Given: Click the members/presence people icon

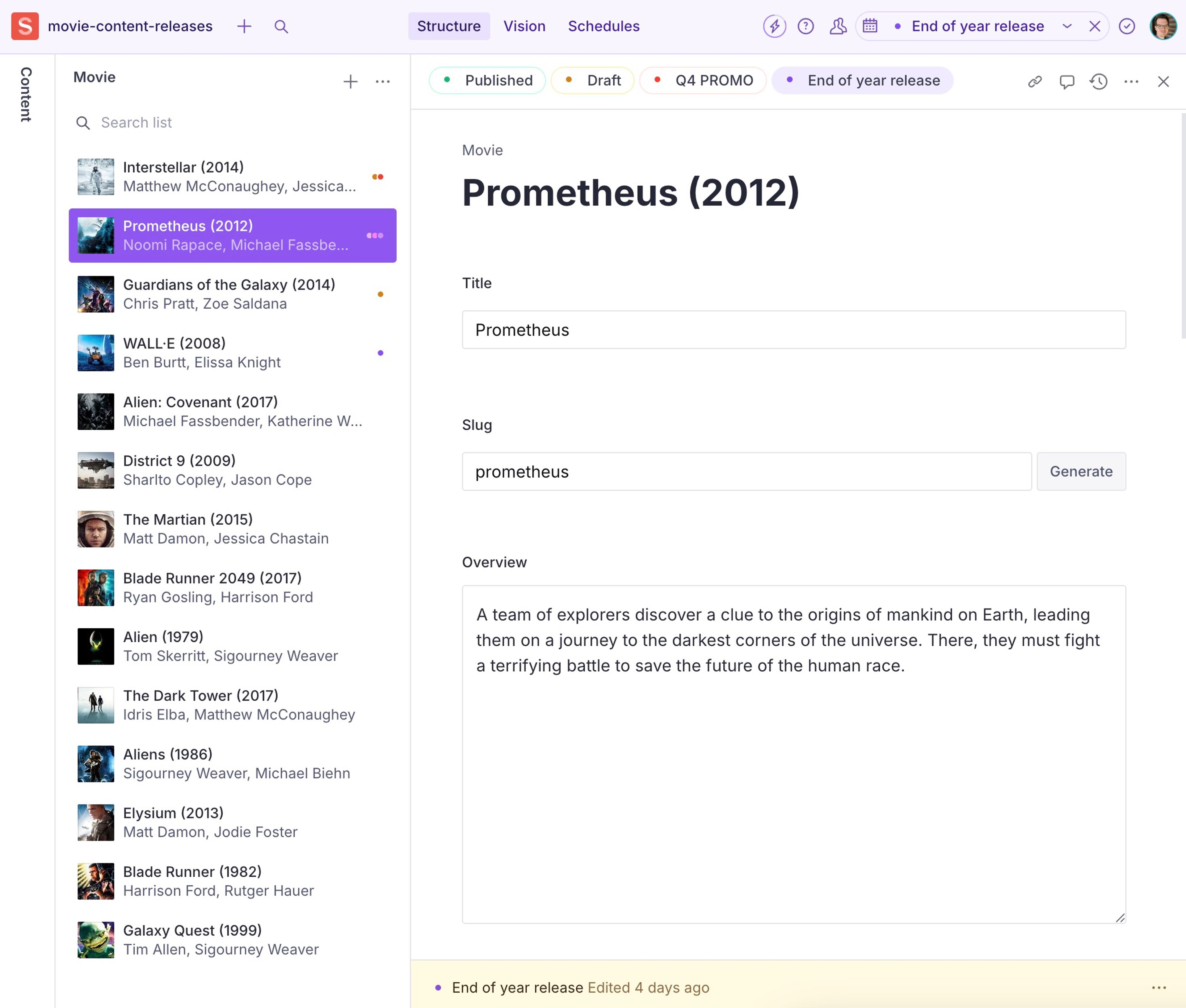Looking at the screenshot, I should 838,26.
